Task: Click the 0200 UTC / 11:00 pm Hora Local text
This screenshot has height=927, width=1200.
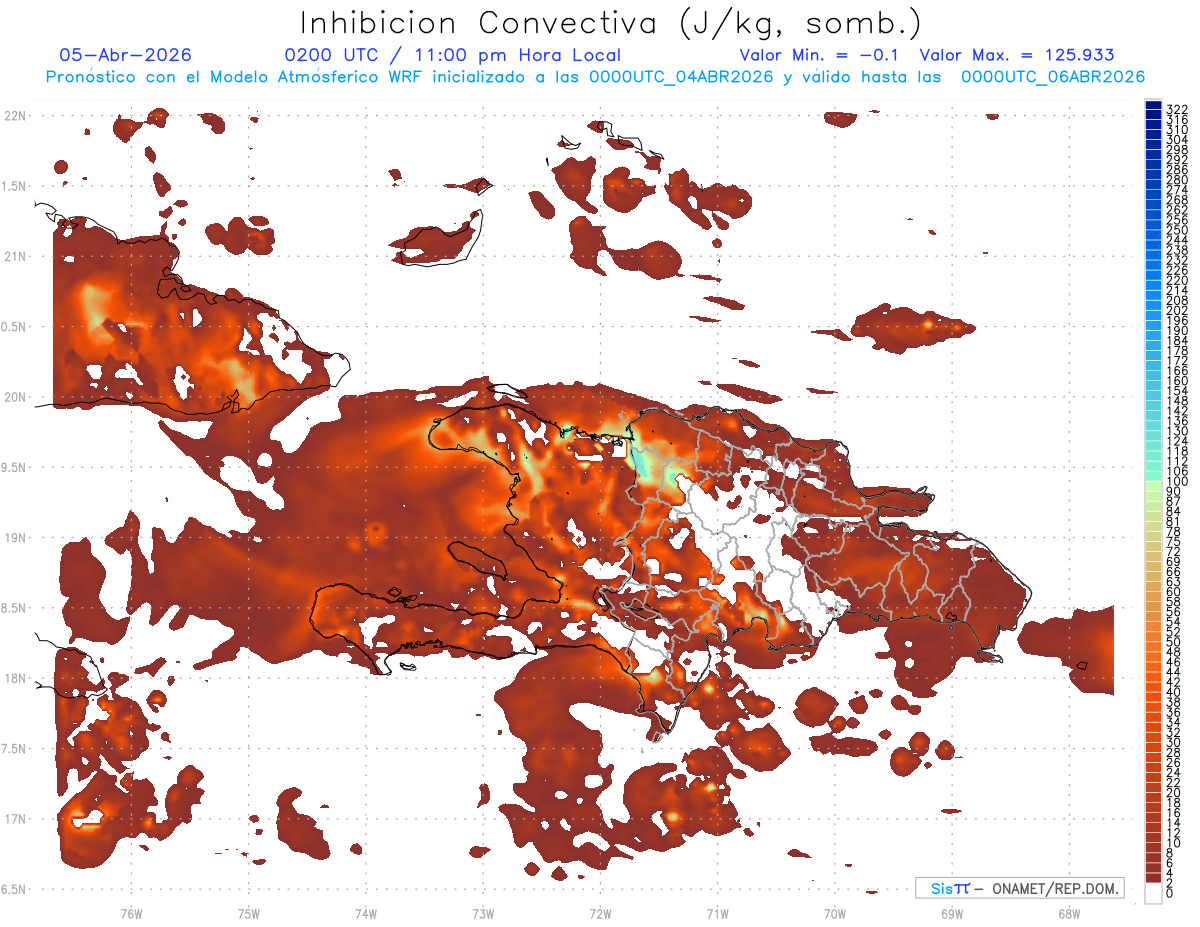Action: tap(452, 55)
